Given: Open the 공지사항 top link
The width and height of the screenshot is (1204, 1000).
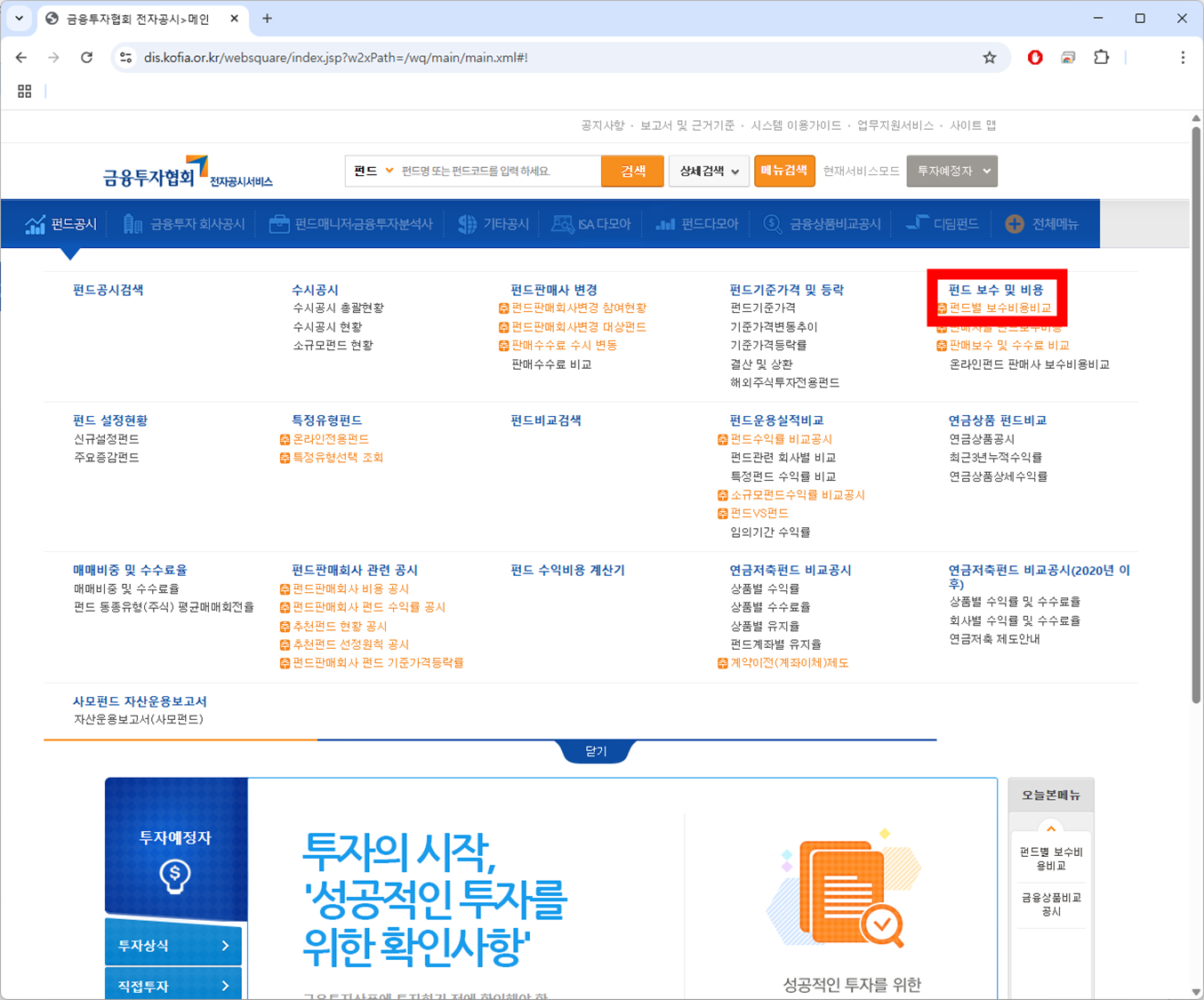Looking at the screenshot, I should [602, 125].
